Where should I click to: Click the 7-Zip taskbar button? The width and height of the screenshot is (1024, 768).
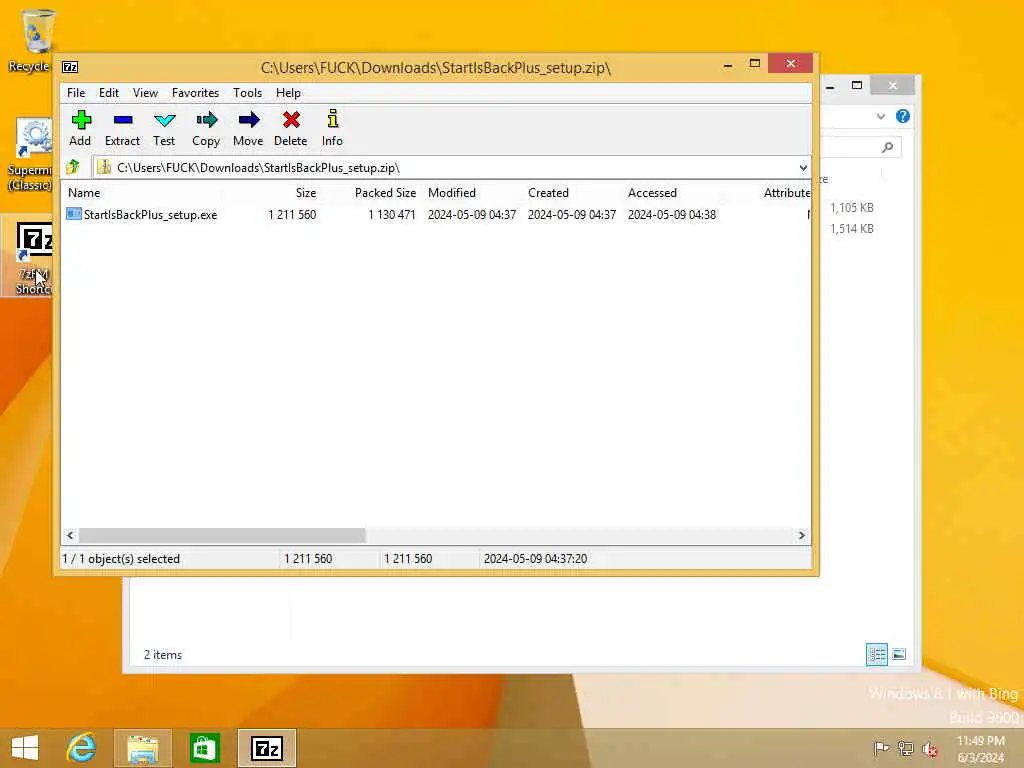click(266, 748)
